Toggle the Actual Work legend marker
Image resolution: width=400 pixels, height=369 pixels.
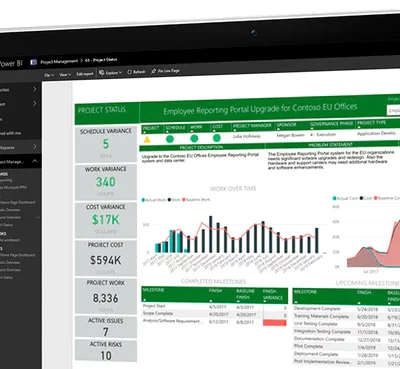tap(143, 200)
